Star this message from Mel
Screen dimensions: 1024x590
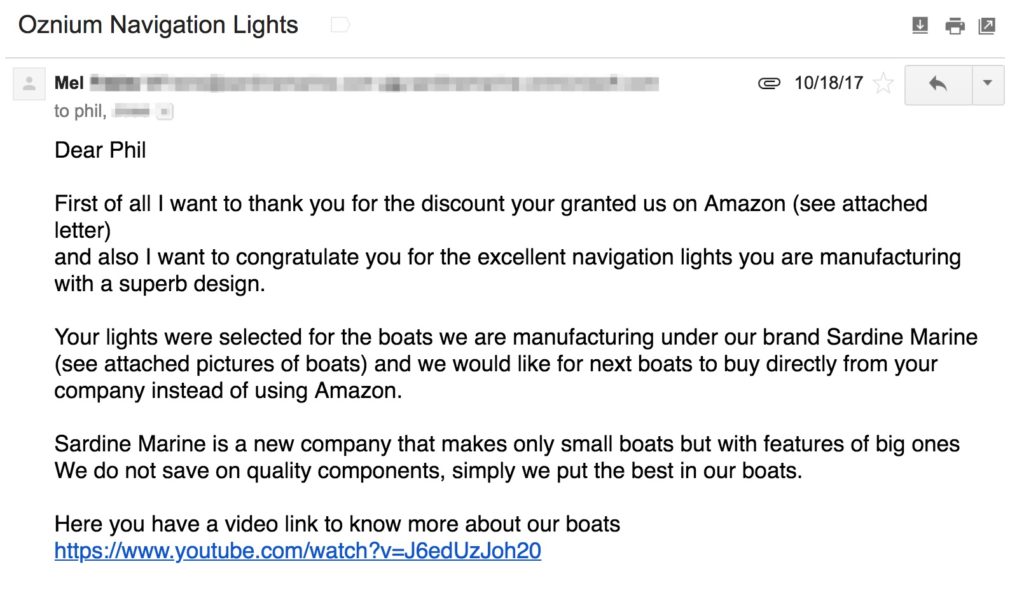coord(883,84)
